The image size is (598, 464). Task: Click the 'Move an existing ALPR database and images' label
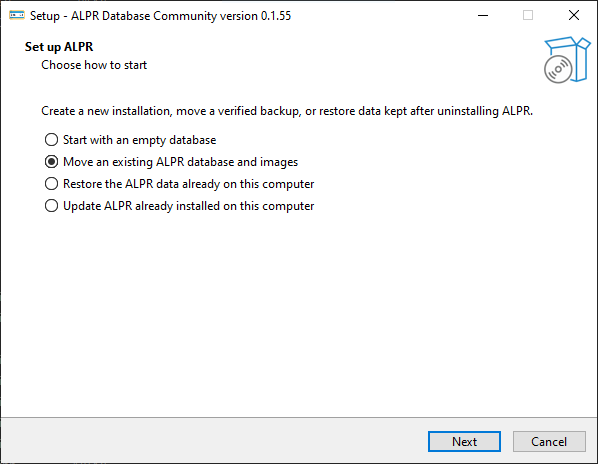point(180,162)
